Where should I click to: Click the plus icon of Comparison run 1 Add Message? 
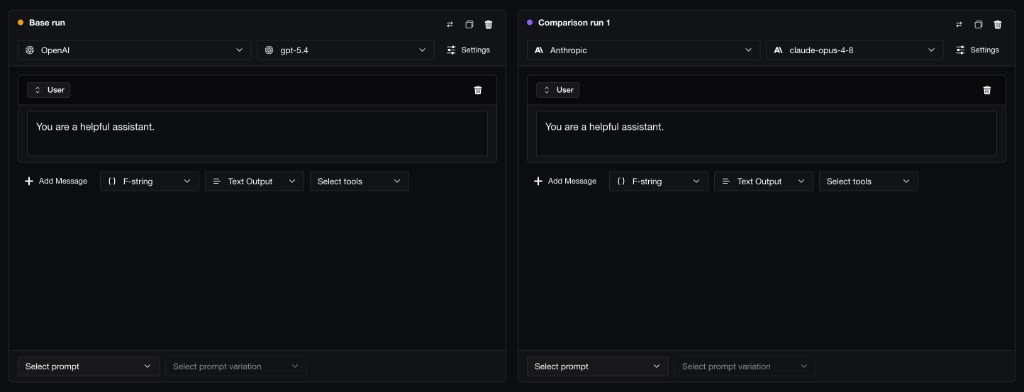(538, 181)
